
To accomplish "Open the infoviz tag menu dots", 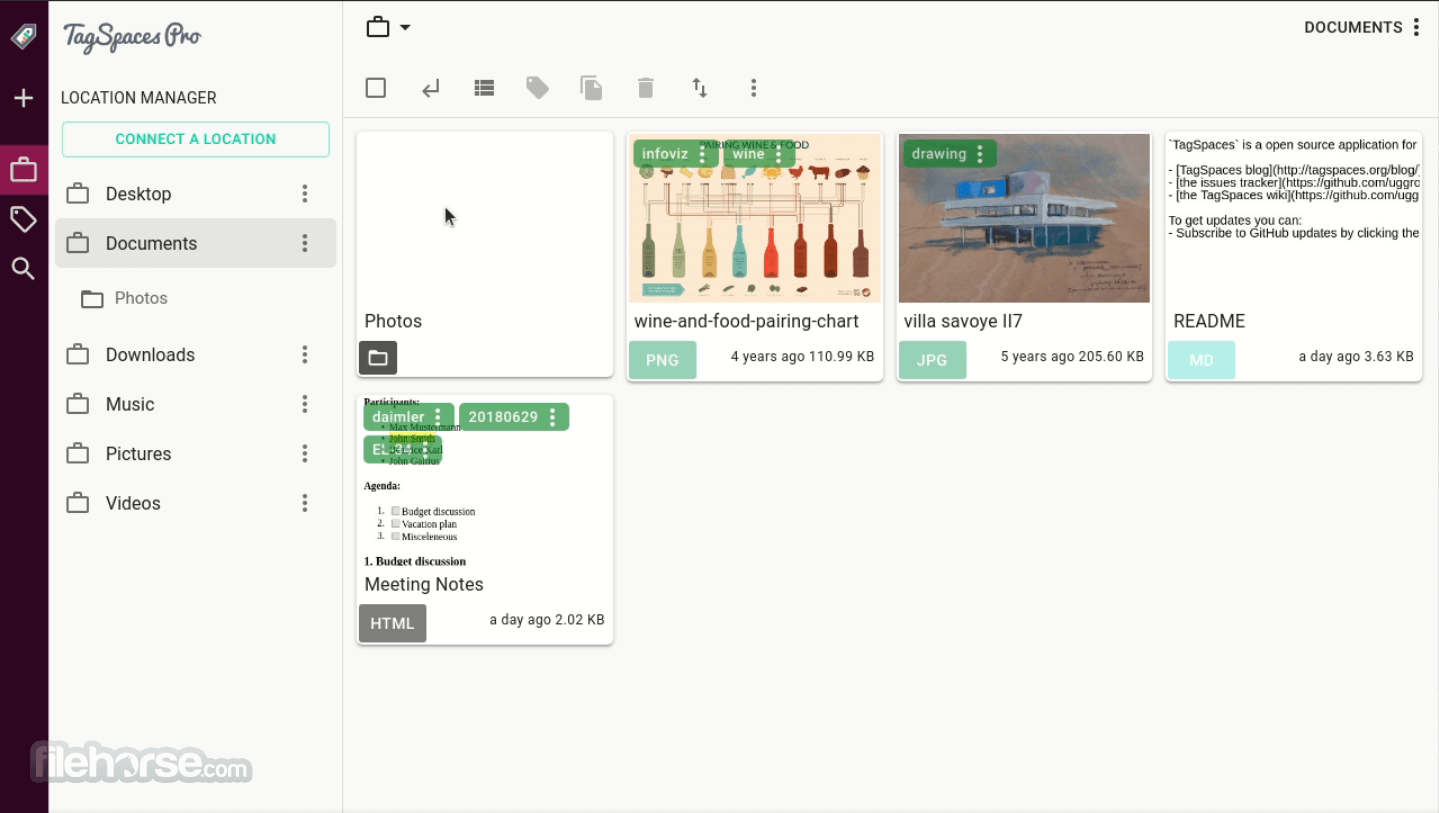I will [x=703, y=154].
